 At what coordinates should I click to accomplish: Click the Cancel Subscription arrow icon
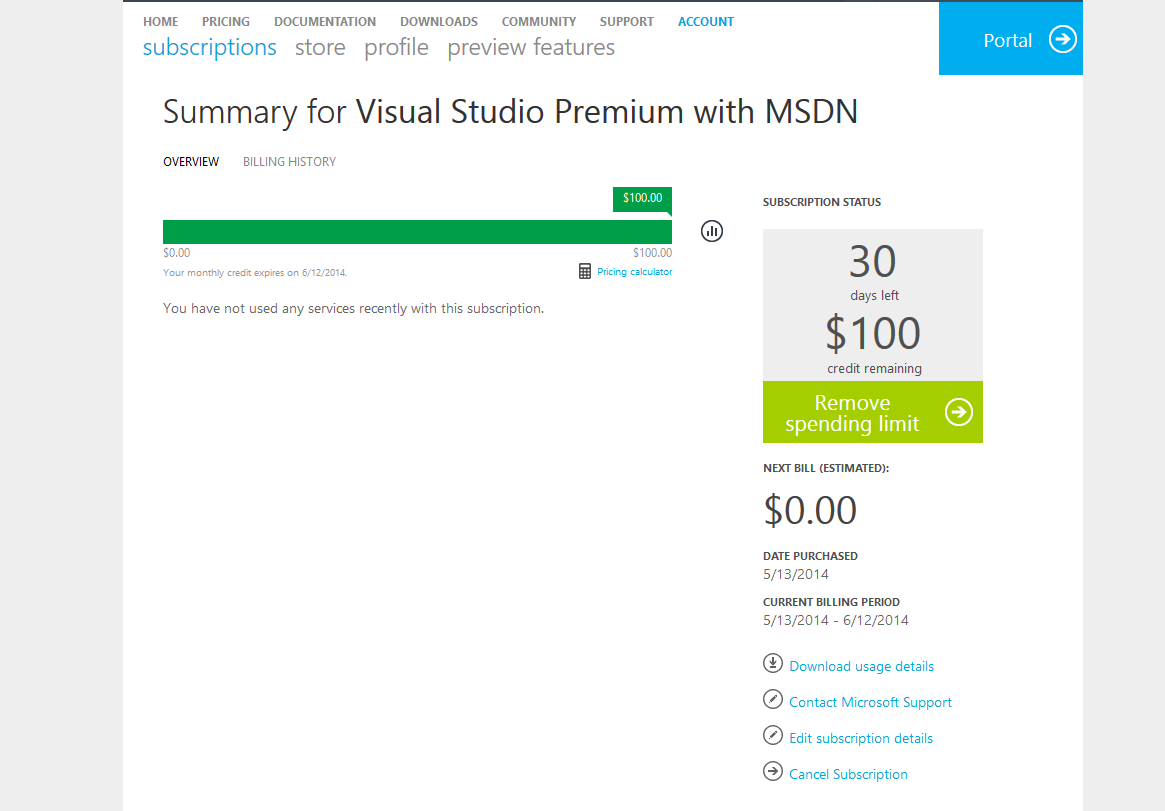[x=772, y=772]
